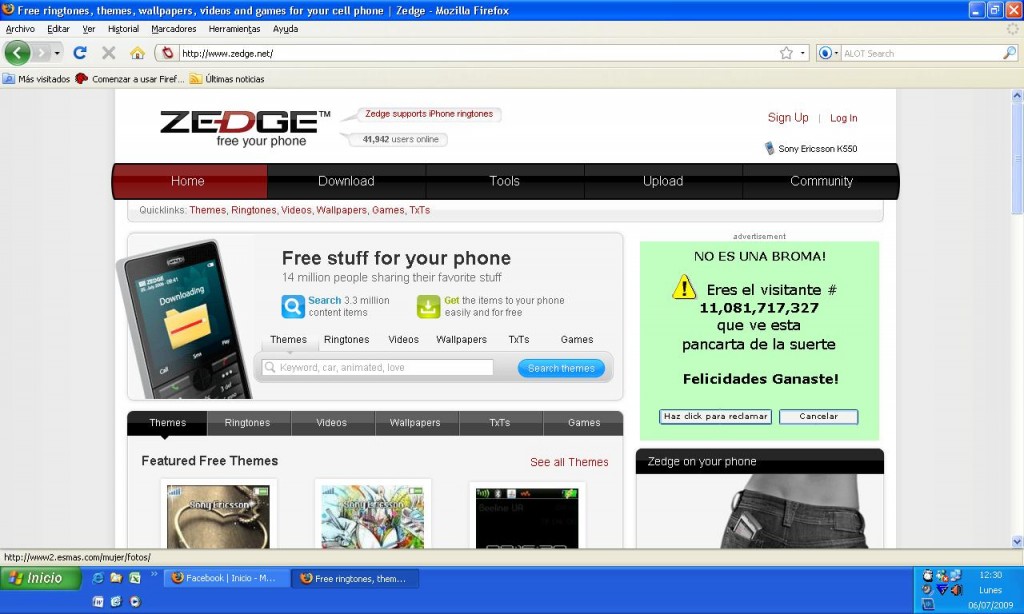The height and width of the screenshot is (614, 1024).
Task: Click the page scrollbar down arrow
Action: click(x=1017, y=541)
